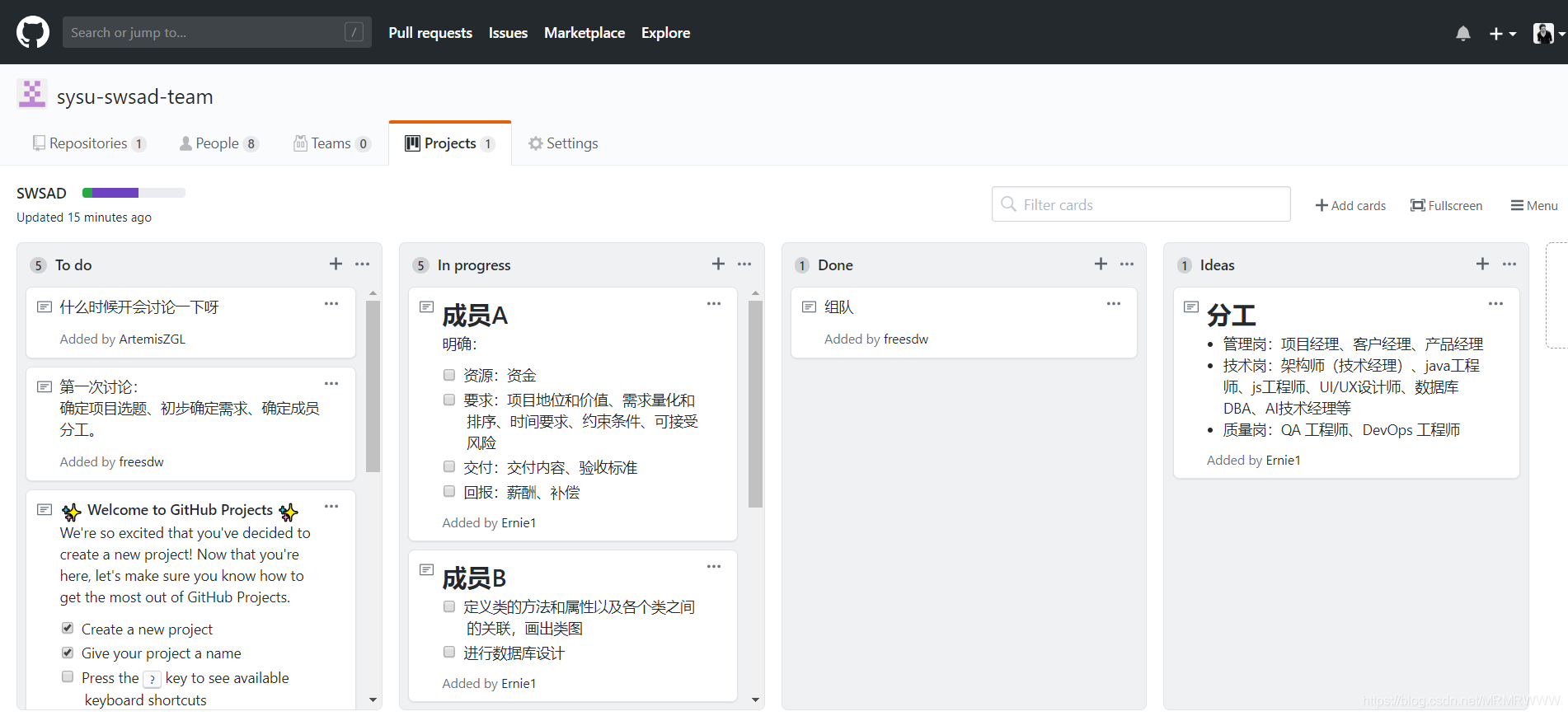Enter Fullscreen project view

coord(1446,205)
